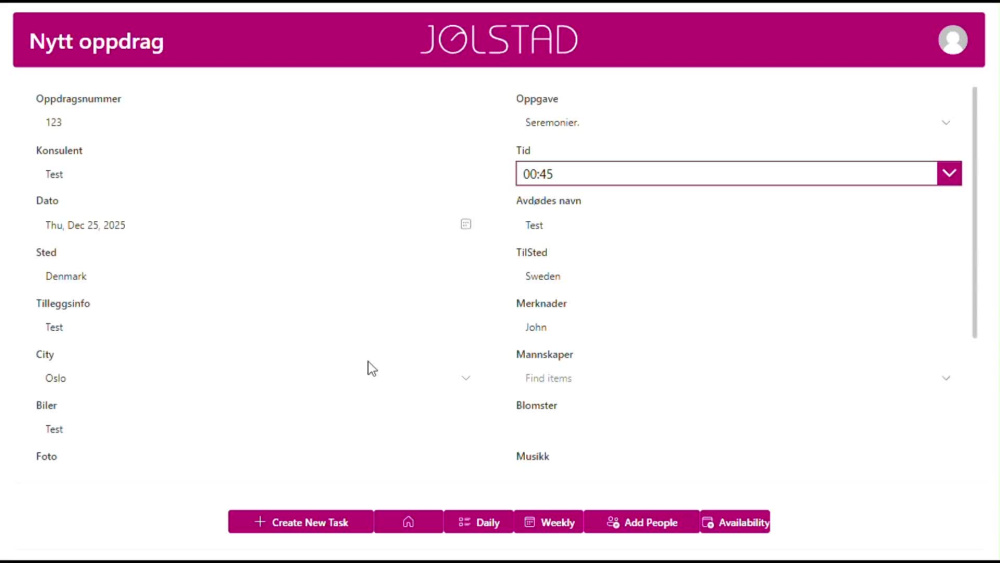Viewport: 1000px width, 563px height.
Task: Open Mannskaper Find items combo box
Action: (x=738, y=378)
